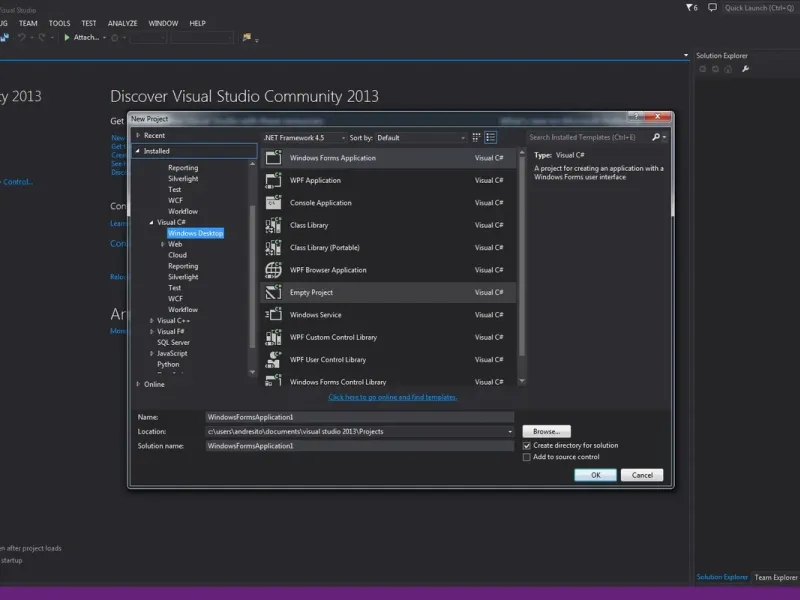Pick the Console Application template icon

[273, 203]
